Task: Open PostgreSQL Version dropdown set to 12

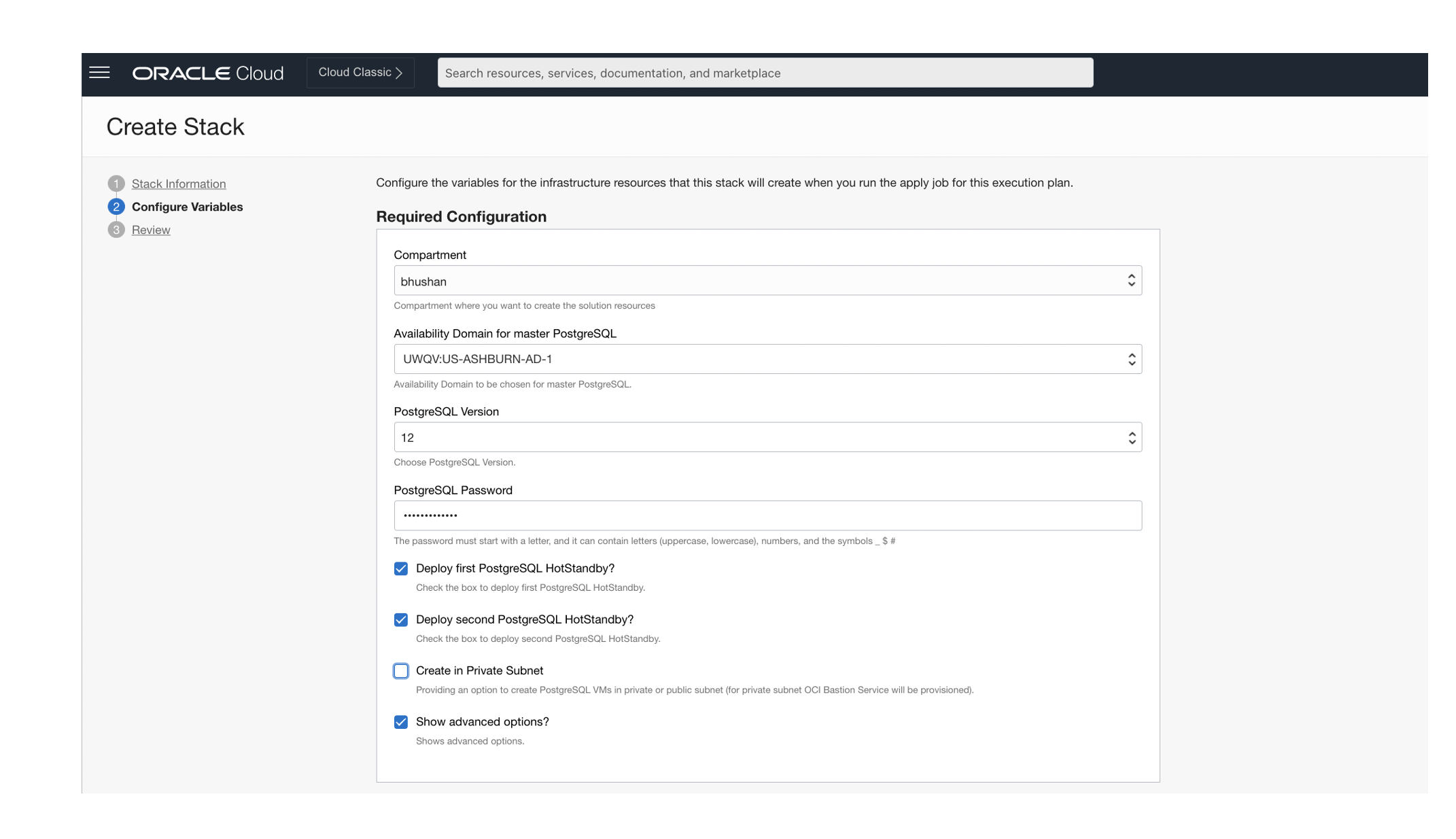Action: [x=755, y=438]
